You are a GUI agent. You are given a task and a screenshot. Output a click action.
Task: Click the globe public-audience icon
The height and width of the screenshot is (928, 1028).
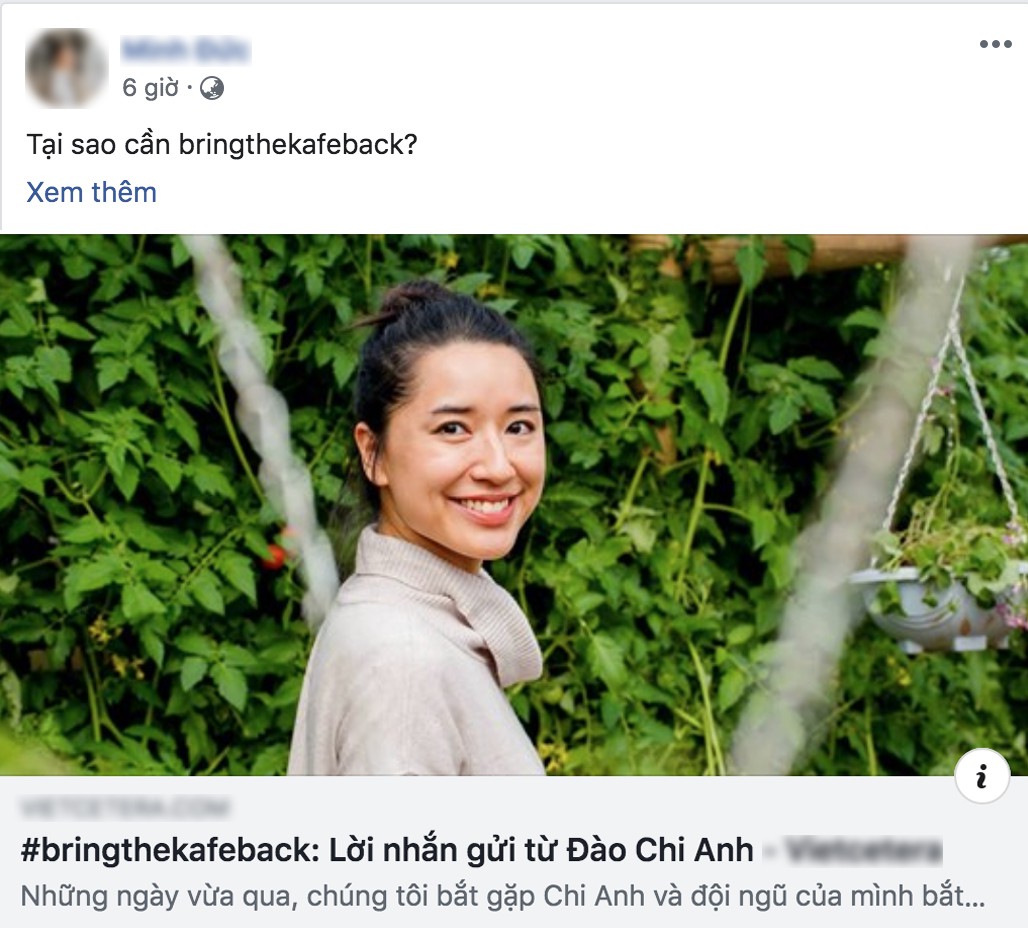pyautogui.click(x=212, y=88)
